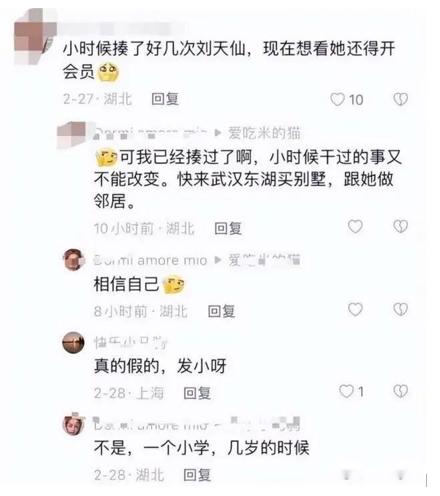The height and width of the screenshot is (496, 440).
Task: Open avatar beside 不是，一个小学 reply
Action: click(x=73, y=424)
